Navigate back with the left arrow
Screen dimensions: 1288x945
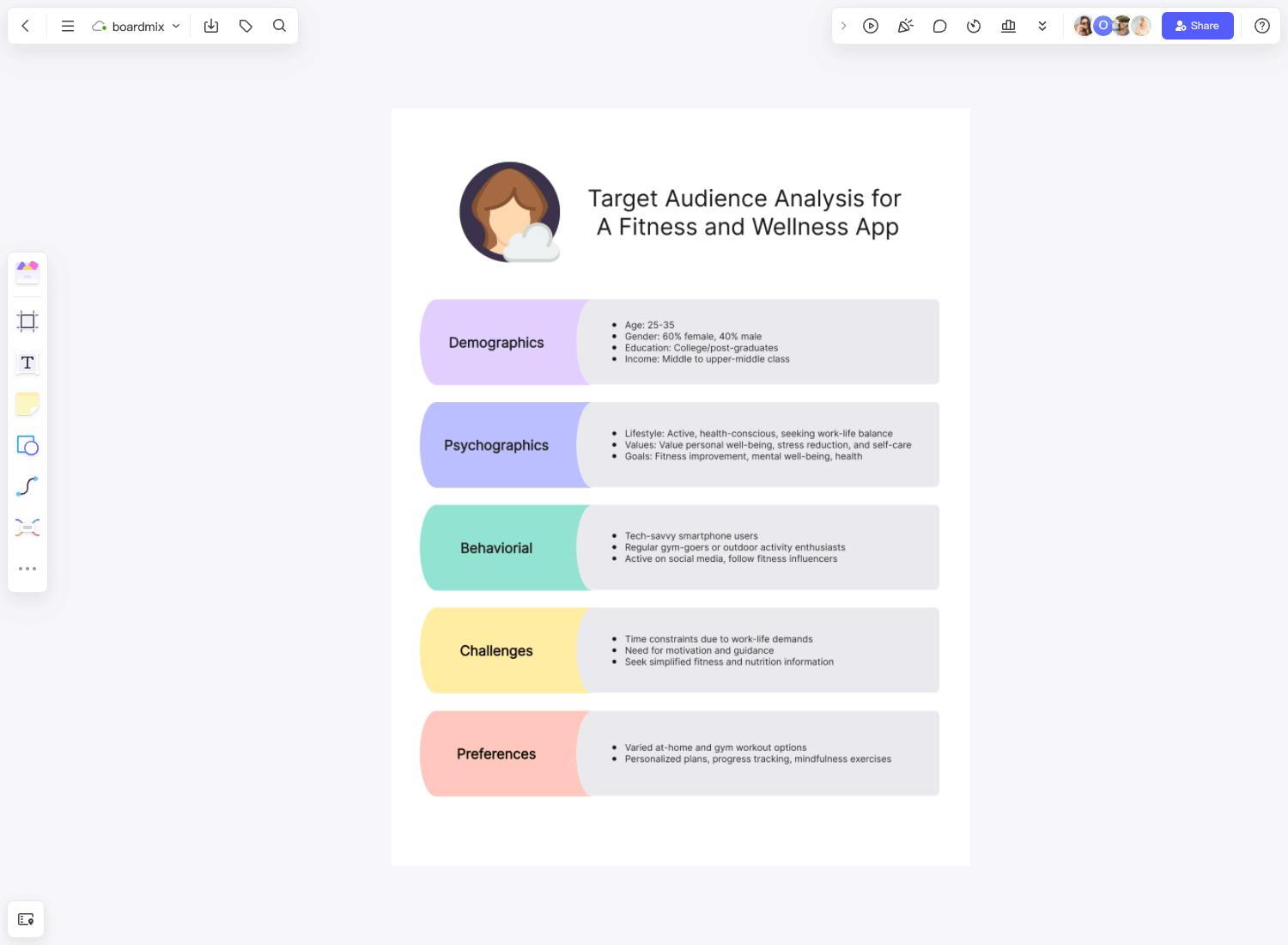tap(26, 26)
